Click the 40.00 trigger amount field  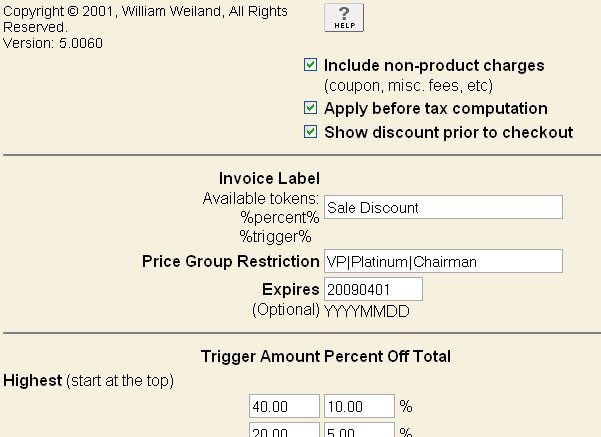pyautogui.click(x=283, y=407)
